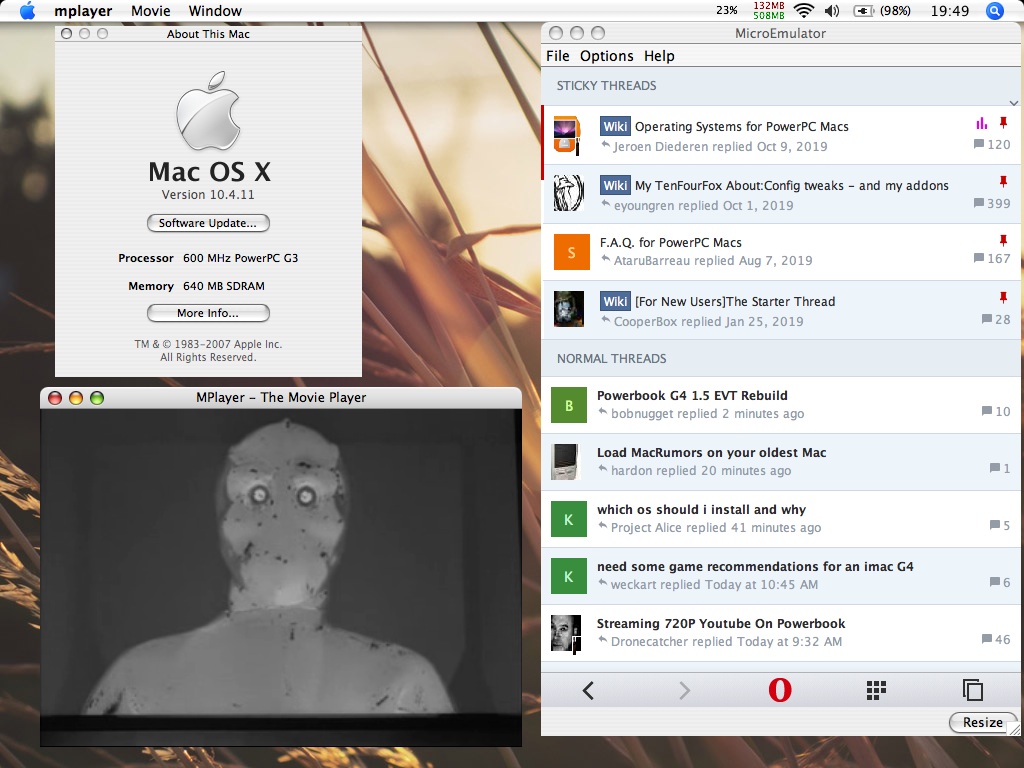Open The Starter Thread for new users
Image resolution: width=1024 pixels, height=768 pixels.
point(735,302)
